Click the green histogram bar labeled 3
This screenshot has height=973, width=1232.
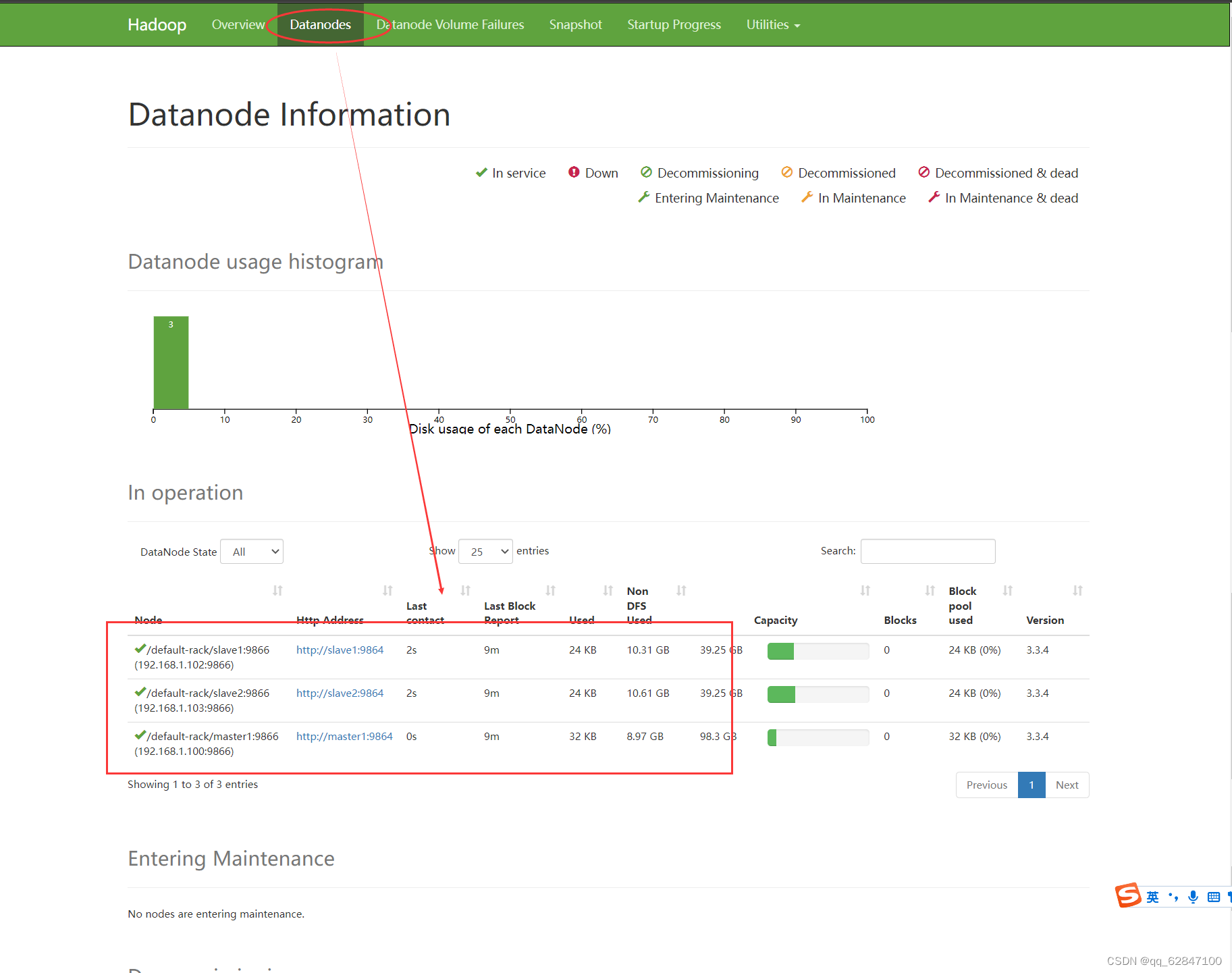coord(171,363)
